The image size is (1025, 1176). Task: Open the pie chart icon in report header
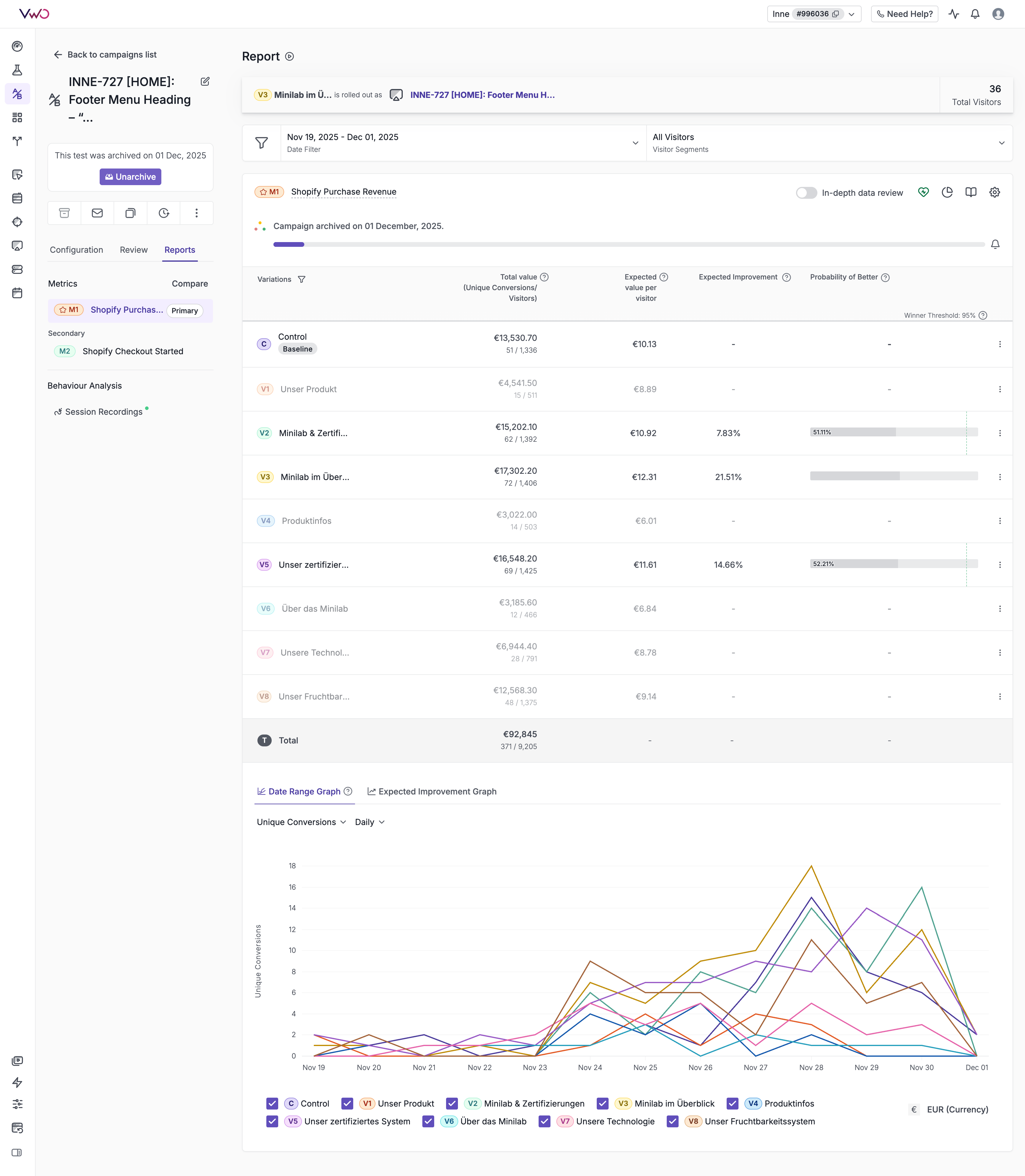pyautogui.click(x=947, y=192)
